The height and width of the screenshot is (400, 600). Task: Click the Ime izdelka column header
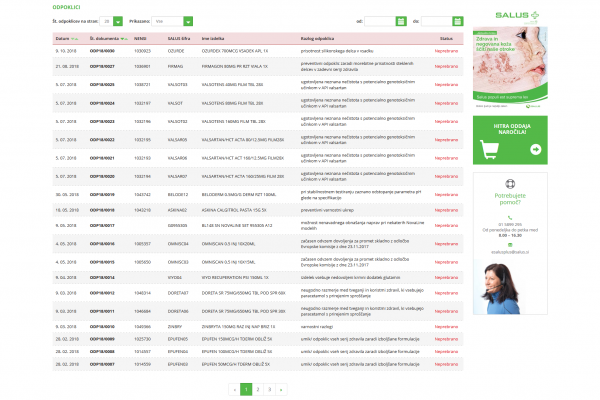[x=213, y=39]
